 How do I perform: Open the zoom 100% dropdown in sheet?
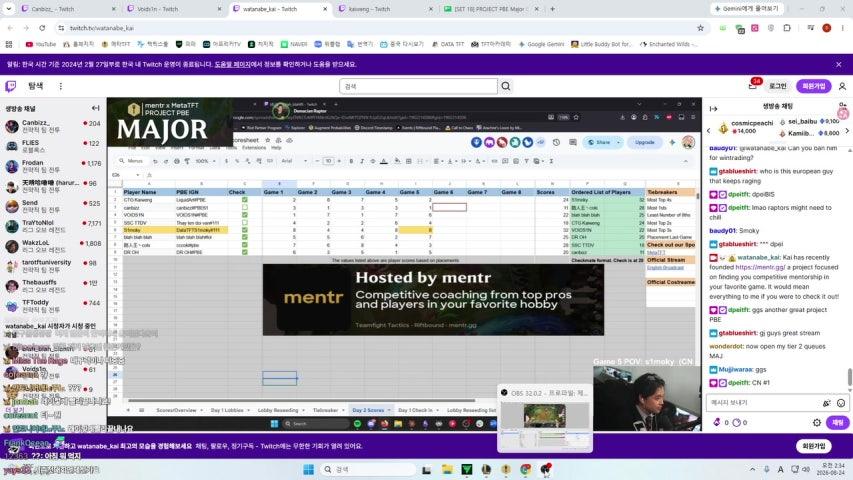tap(205, 161)
